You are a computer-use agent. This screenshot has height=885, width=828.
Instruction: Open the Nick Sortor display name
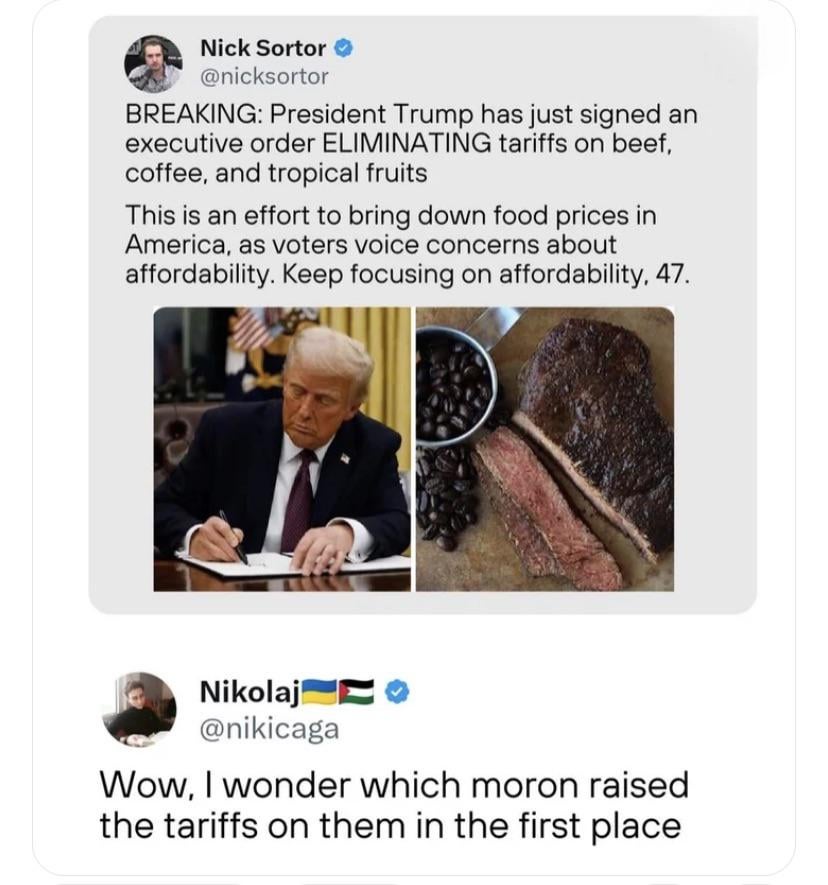(263, 47)
